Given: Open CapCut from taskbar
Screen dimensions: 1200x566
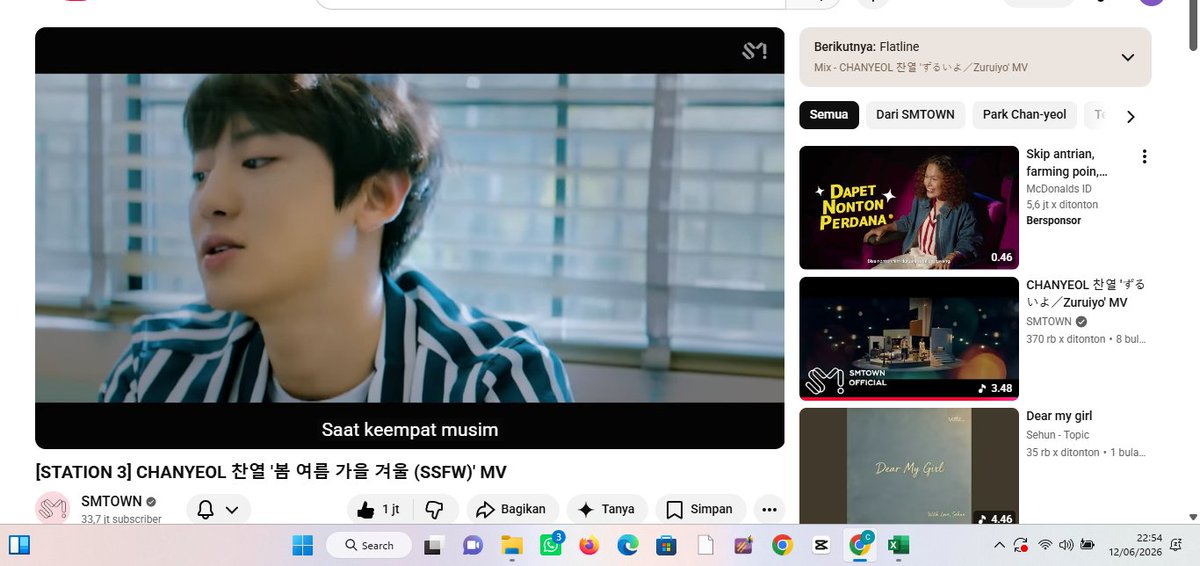Looking at the screenshot, I should tap(821, 545).
